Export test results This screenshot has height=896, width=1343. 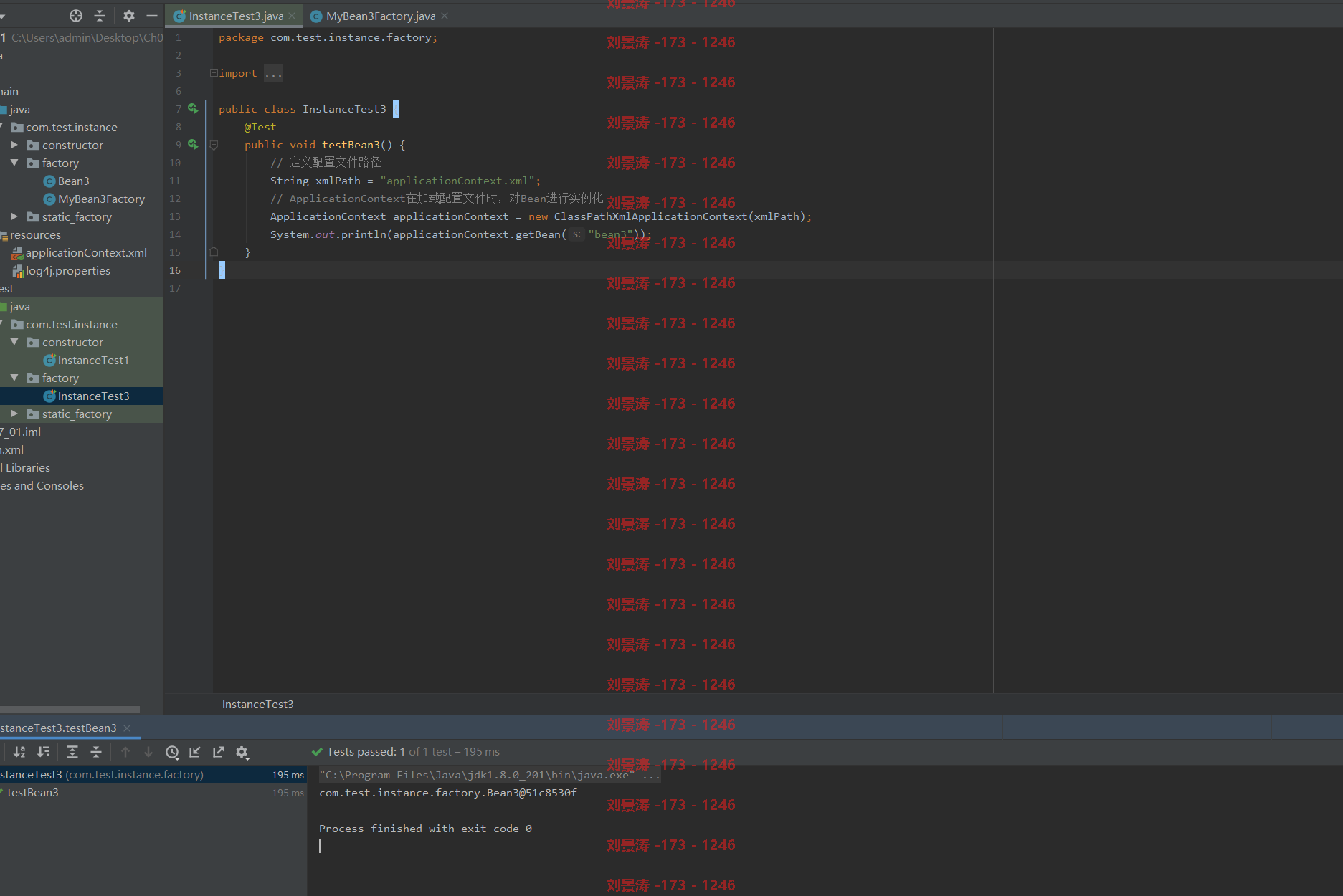pyautogui.click(x=219, y=752)
